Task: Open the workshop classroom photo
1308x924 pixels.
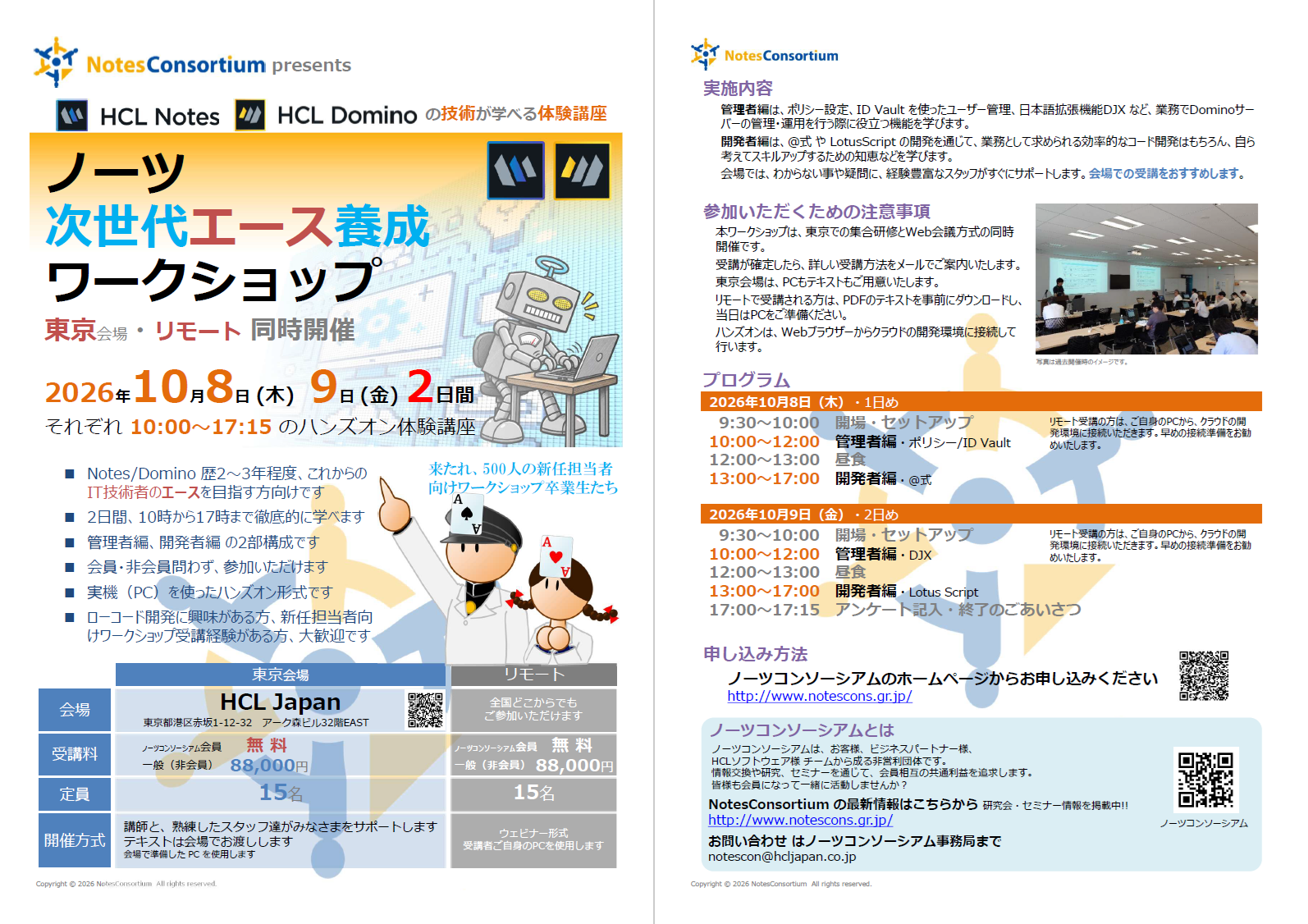Action: tap(1146, 279)
